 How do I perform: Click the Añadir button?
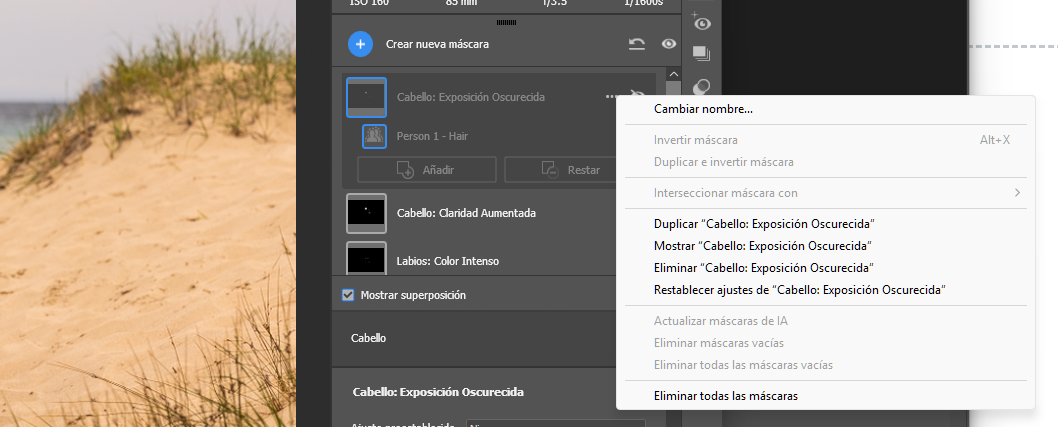[x=426, y=170]
